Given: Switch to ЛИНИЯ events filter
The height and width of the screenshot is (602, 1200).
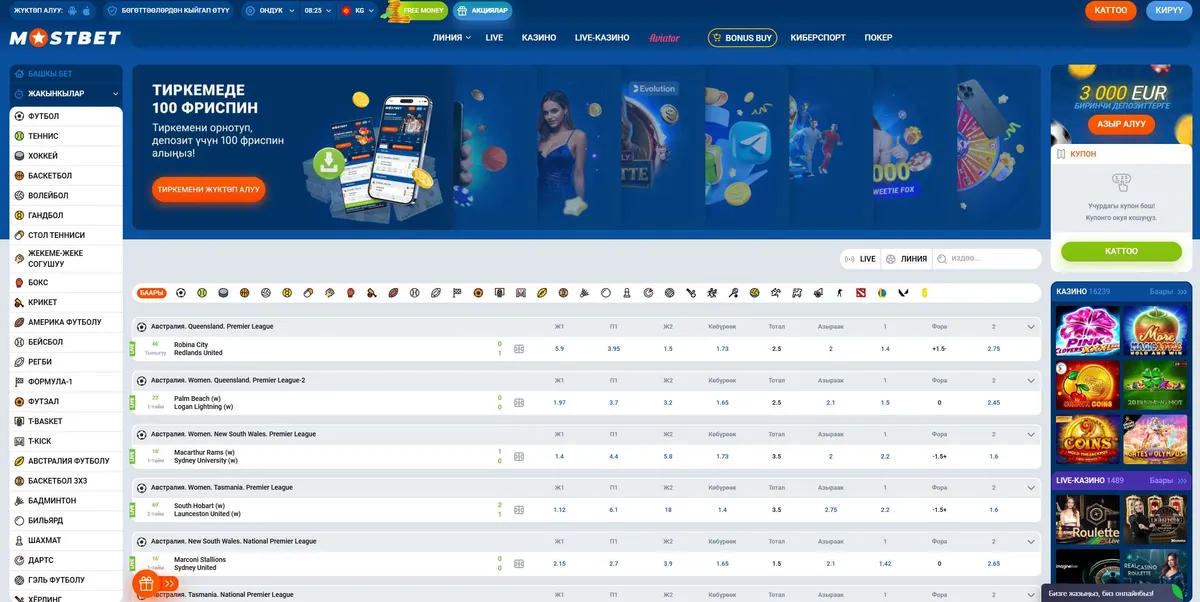Looking at the screenshot, I should click(x=907, y=259).
